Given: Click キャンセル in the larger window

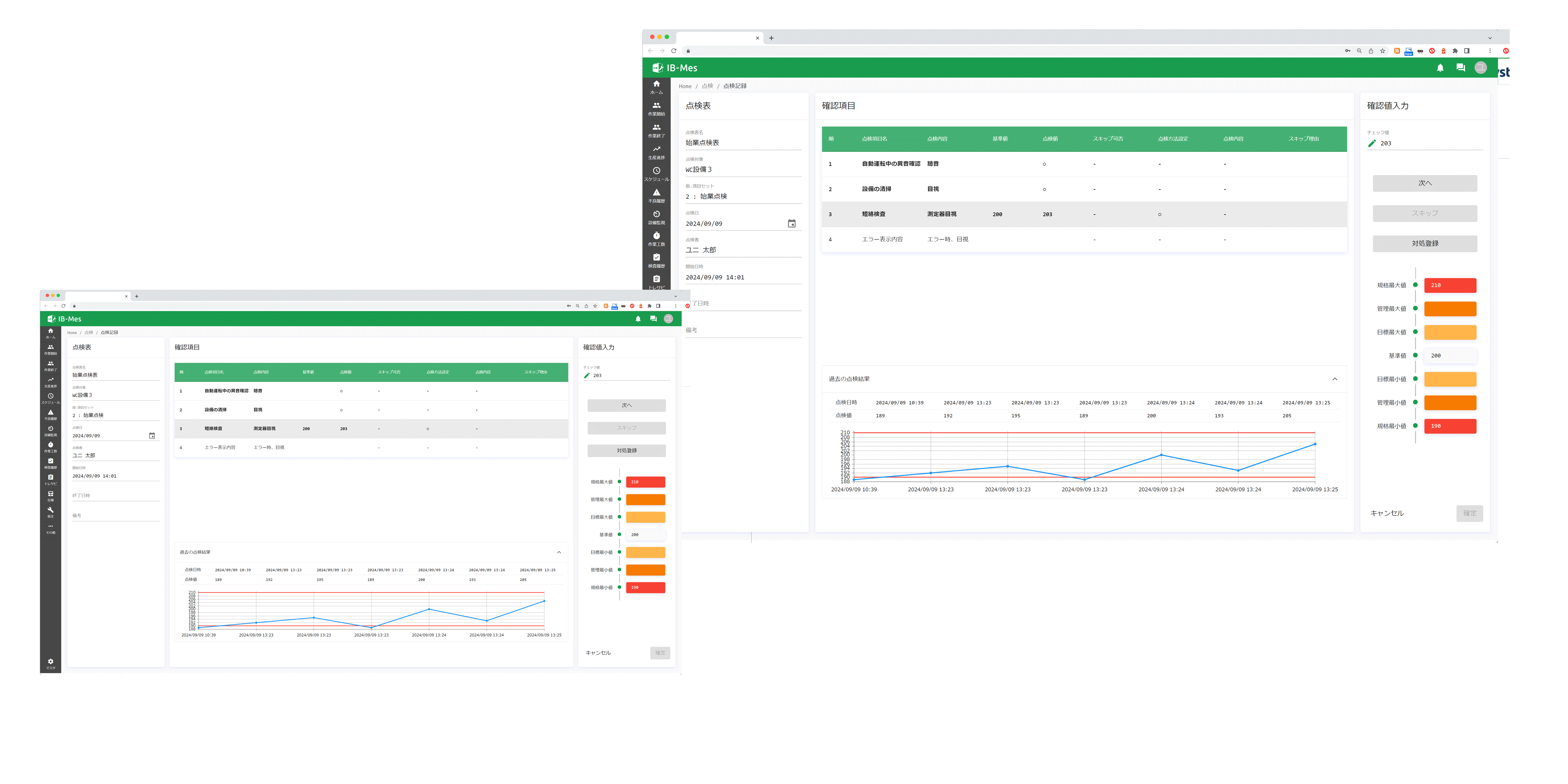Looking at the screenshot, I should tap(1387, 513).
